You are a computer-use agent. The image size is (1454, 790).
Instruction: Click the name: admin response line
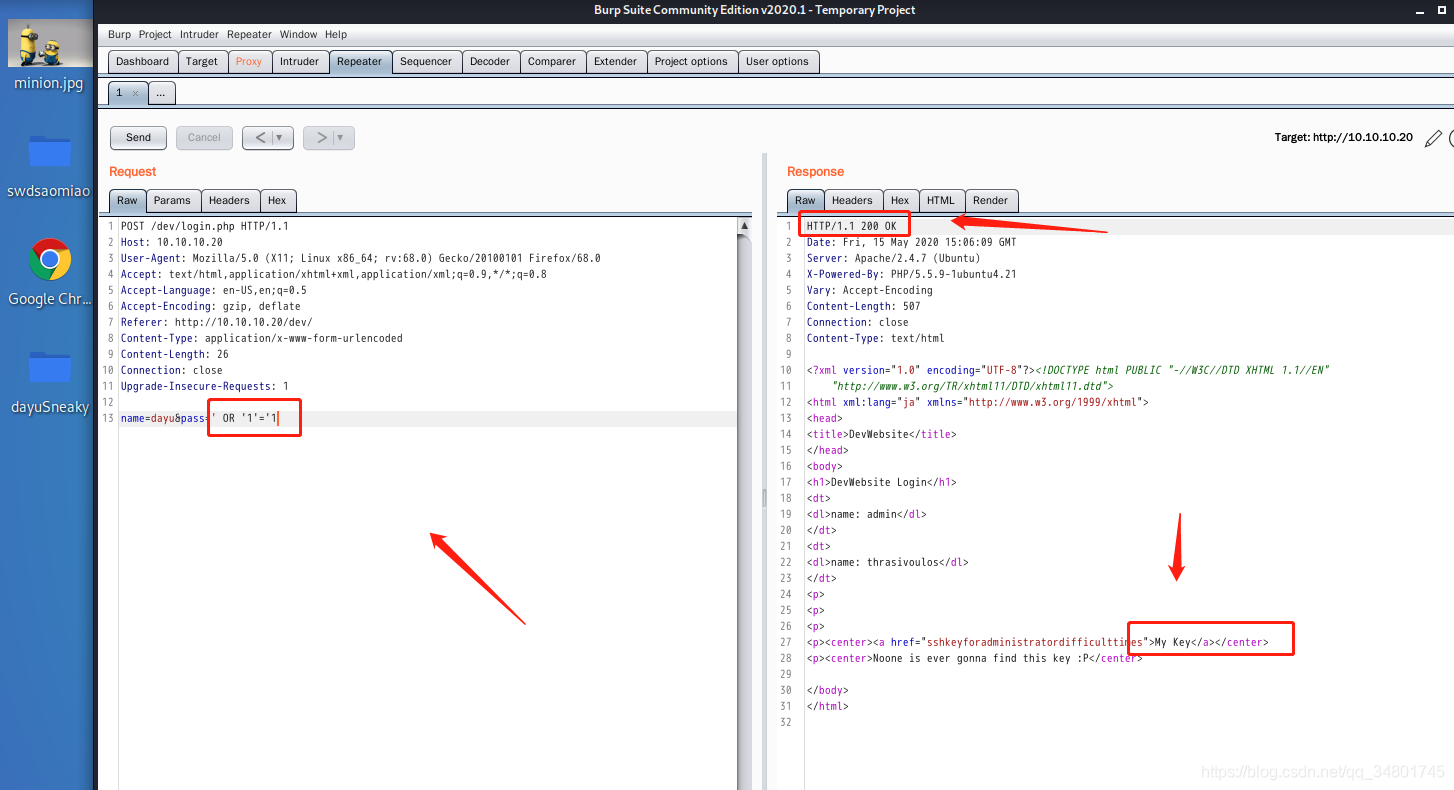tap(867, 514)
